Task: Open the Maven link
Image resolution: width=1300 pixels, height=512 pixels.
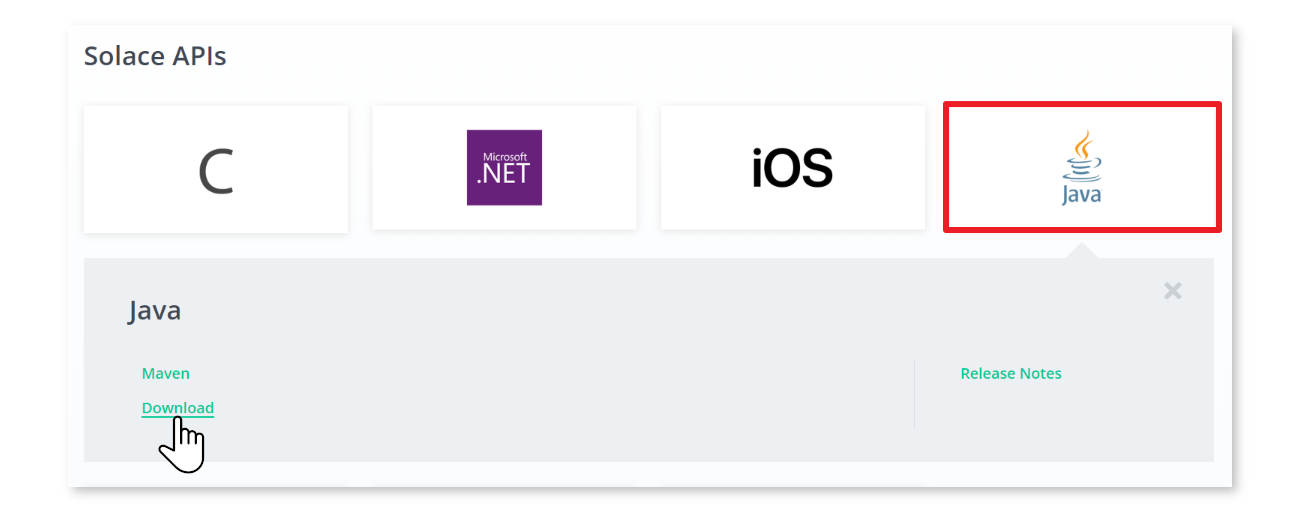Action: (x=166, y=374)
